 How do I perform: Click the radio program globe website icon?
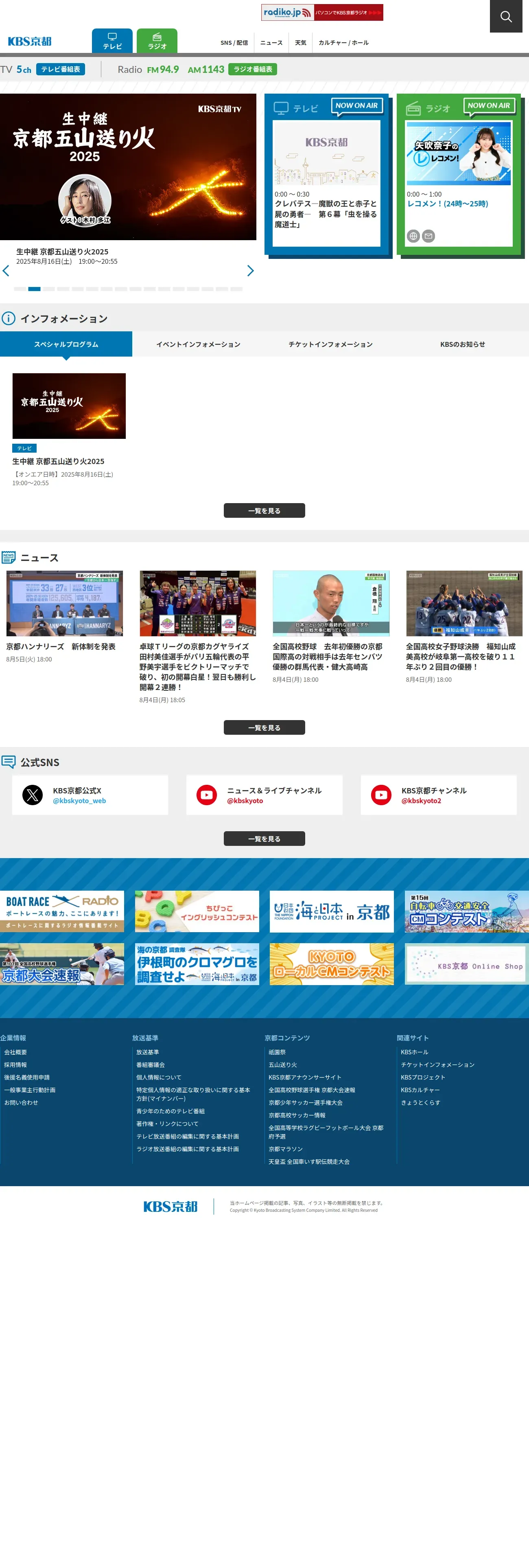point(413,236)
